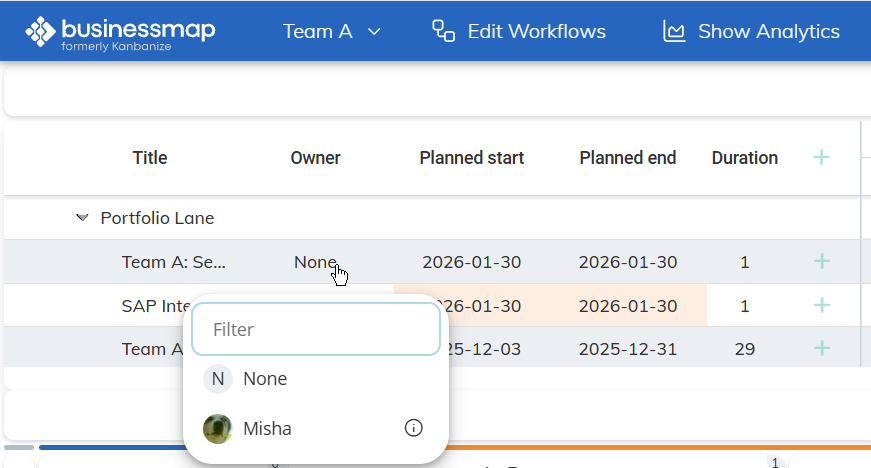
Task: Click the Duration column header
Action: click(x=744, y=158)
